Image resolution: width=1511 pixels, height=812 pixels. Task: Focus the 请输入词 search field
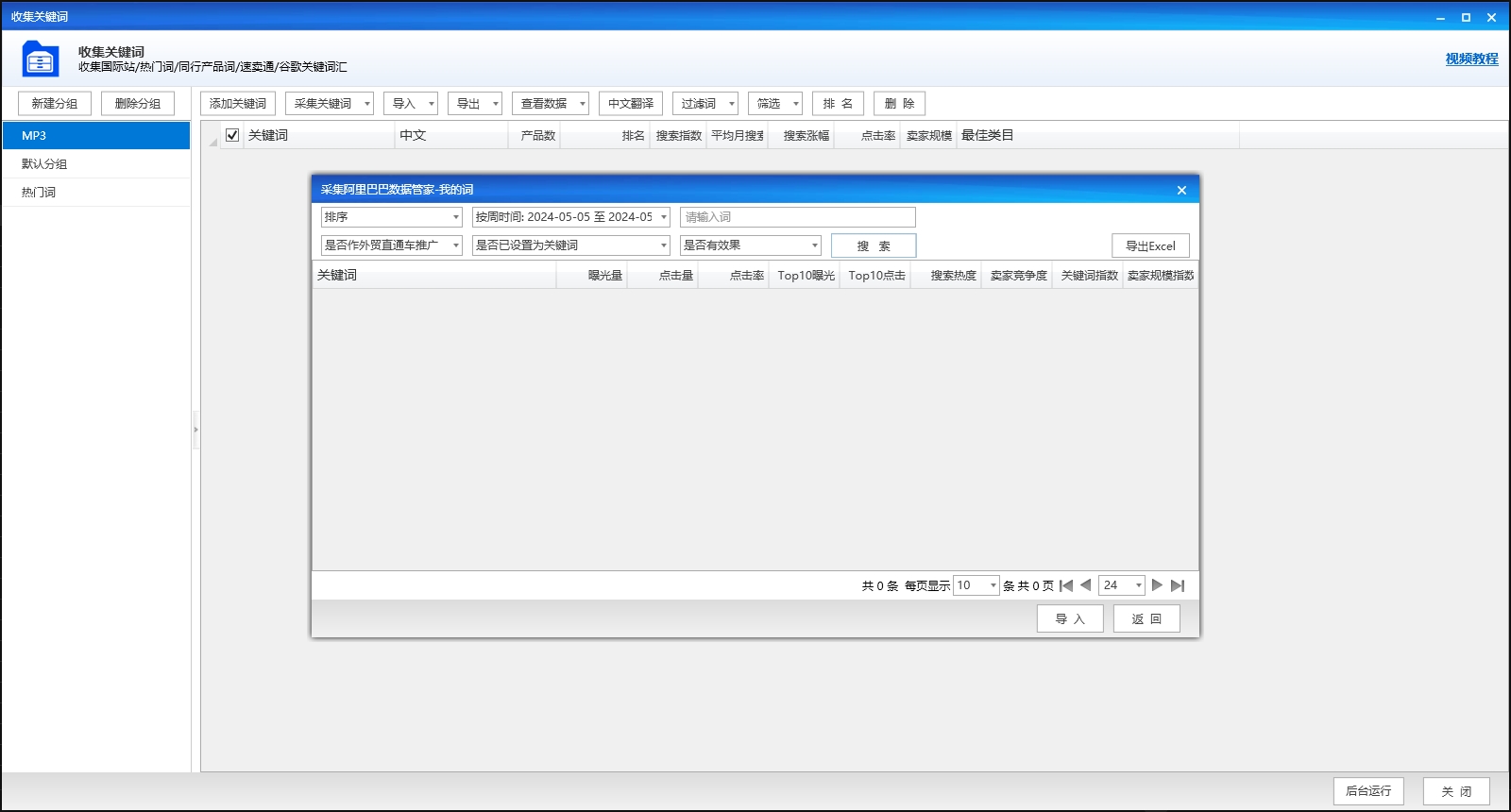[798, 217]
